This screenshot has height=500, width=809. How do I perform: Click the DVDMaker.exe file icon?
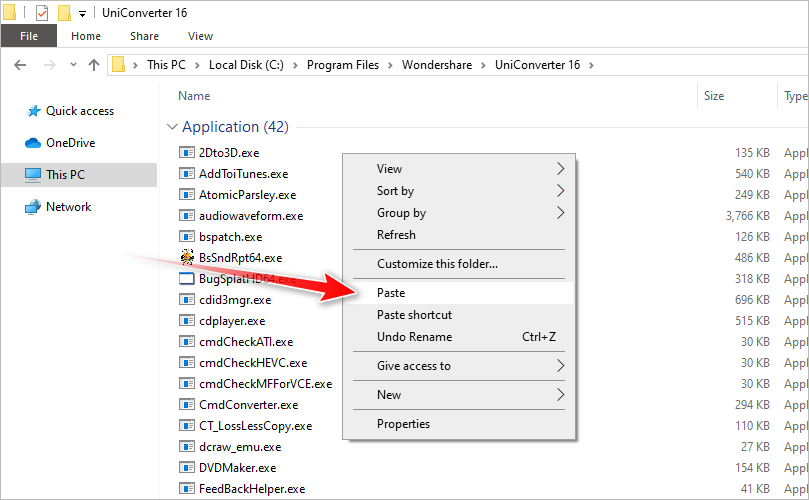point(186,468)
